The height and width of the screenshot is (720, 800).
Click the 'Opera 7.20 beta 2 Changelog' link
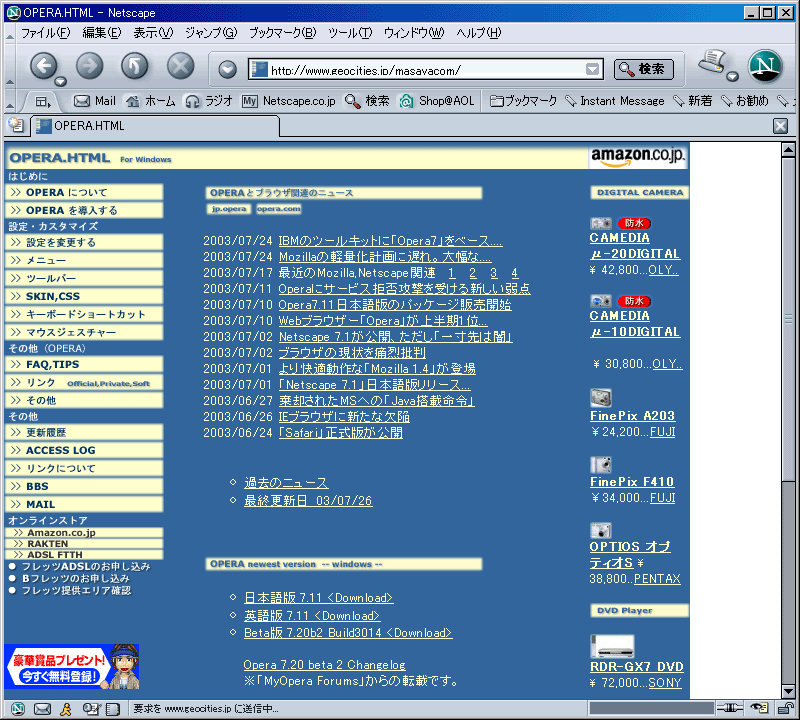pyautogui.click(x=324, y=665)
